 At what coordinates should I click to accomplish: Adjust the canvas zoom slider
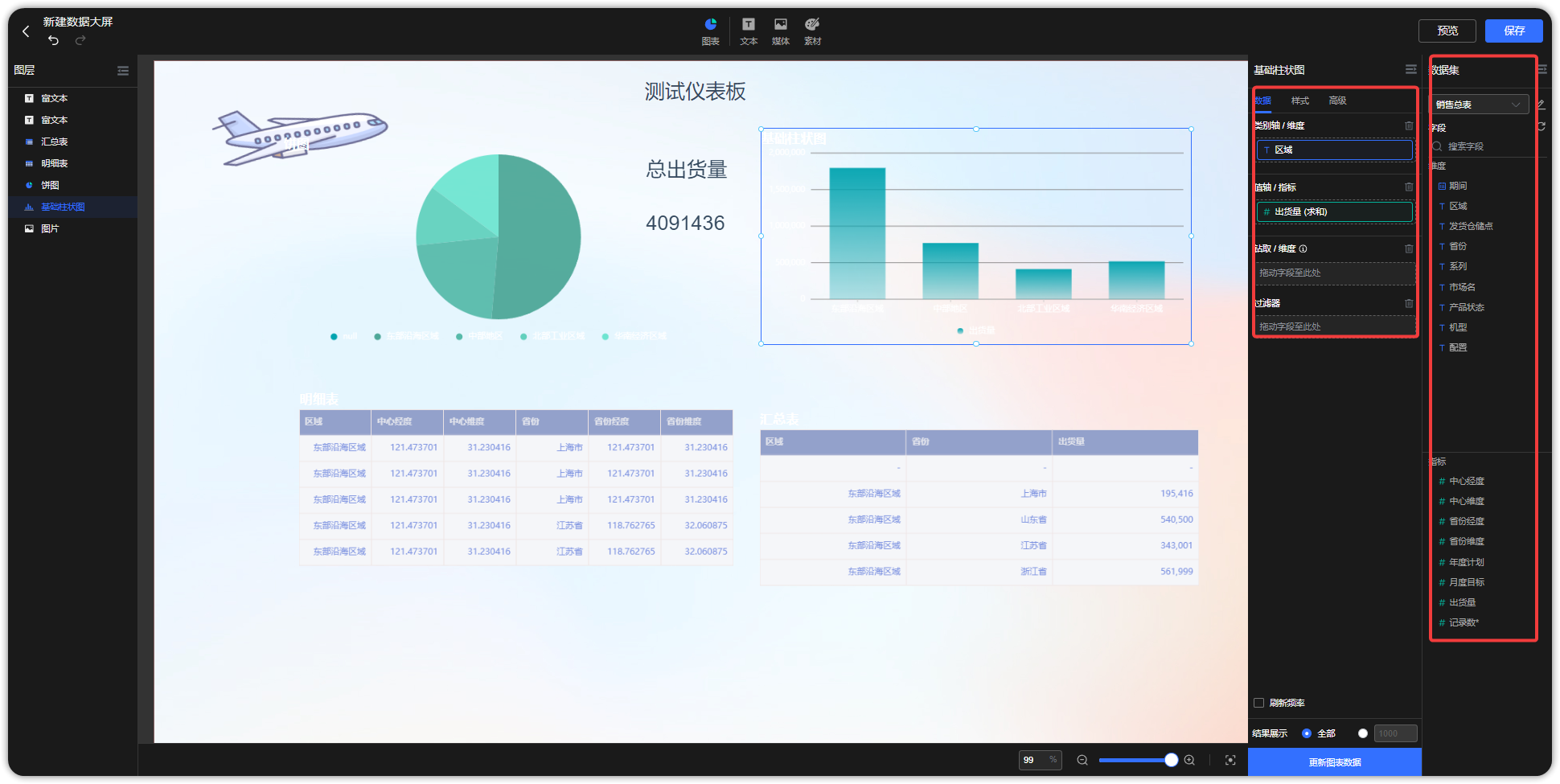(x=1172, y=760)
